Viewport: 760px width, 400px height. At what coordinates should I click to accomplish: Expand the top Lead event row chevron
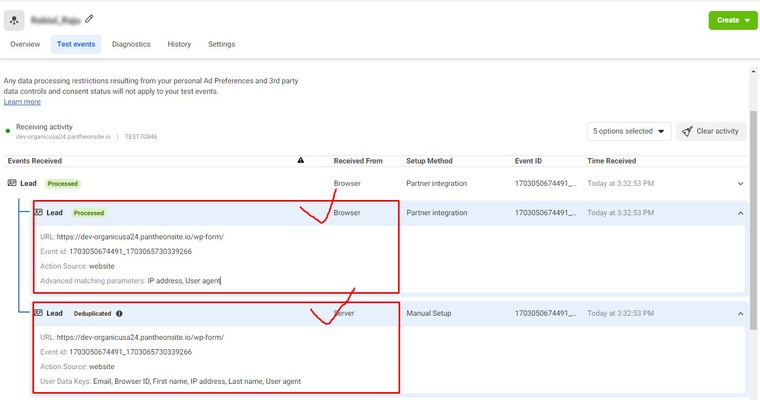(x=740, y=183)
